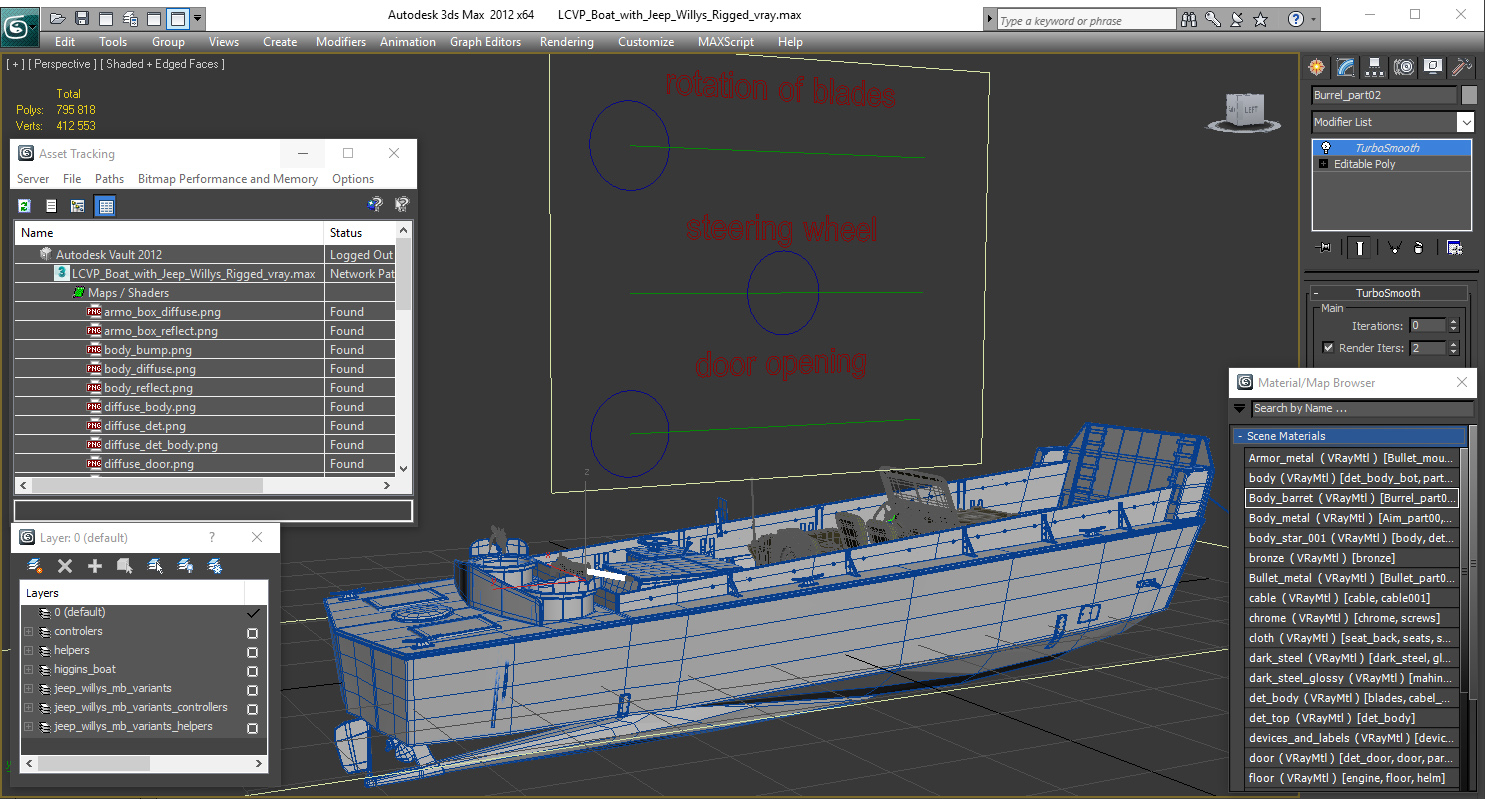1485x799 pixels.
Task: Click the Name column header in Asset Tracking
Action: coord(169,232)
